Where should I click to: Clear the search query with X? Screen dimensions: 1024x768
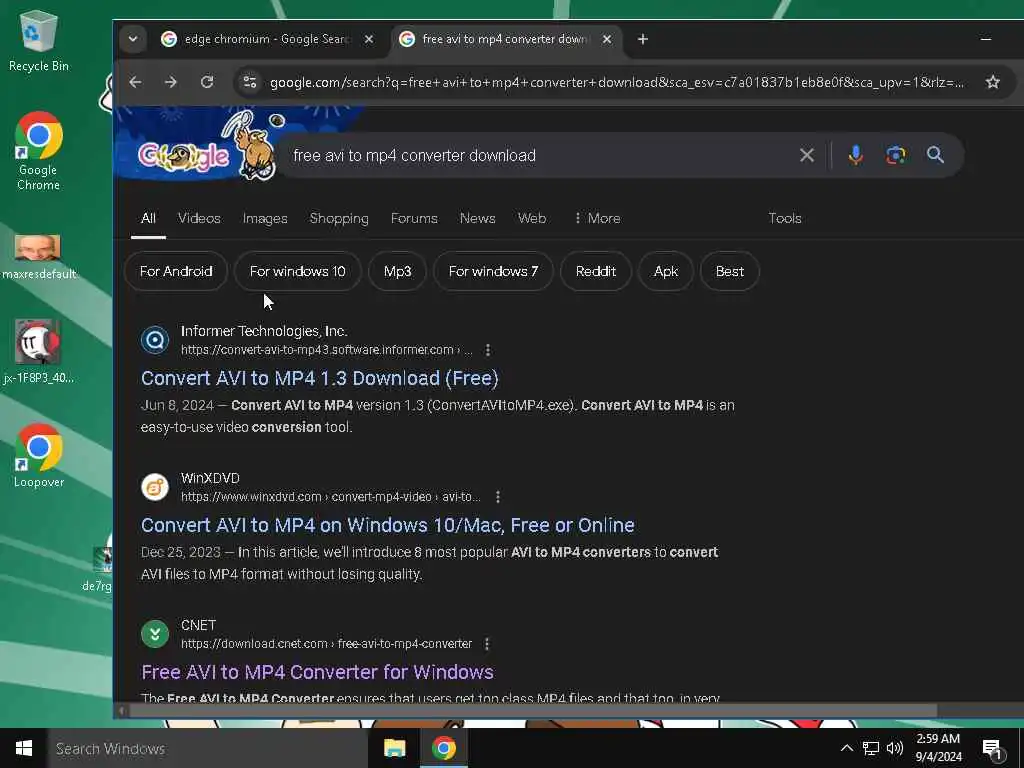pos(807,155)
